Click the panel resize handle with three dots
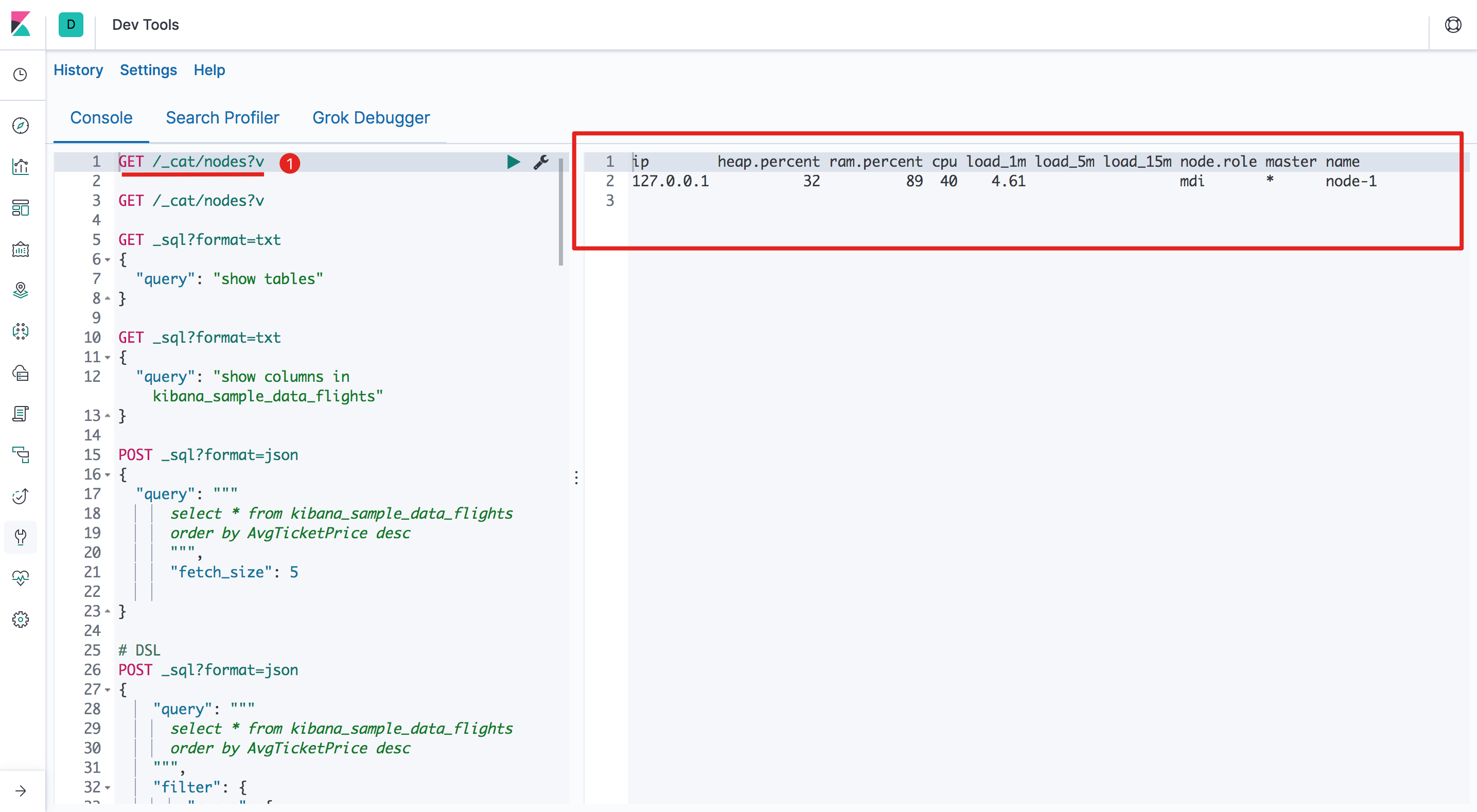1477x812 pixels. (x=576, y=477)
